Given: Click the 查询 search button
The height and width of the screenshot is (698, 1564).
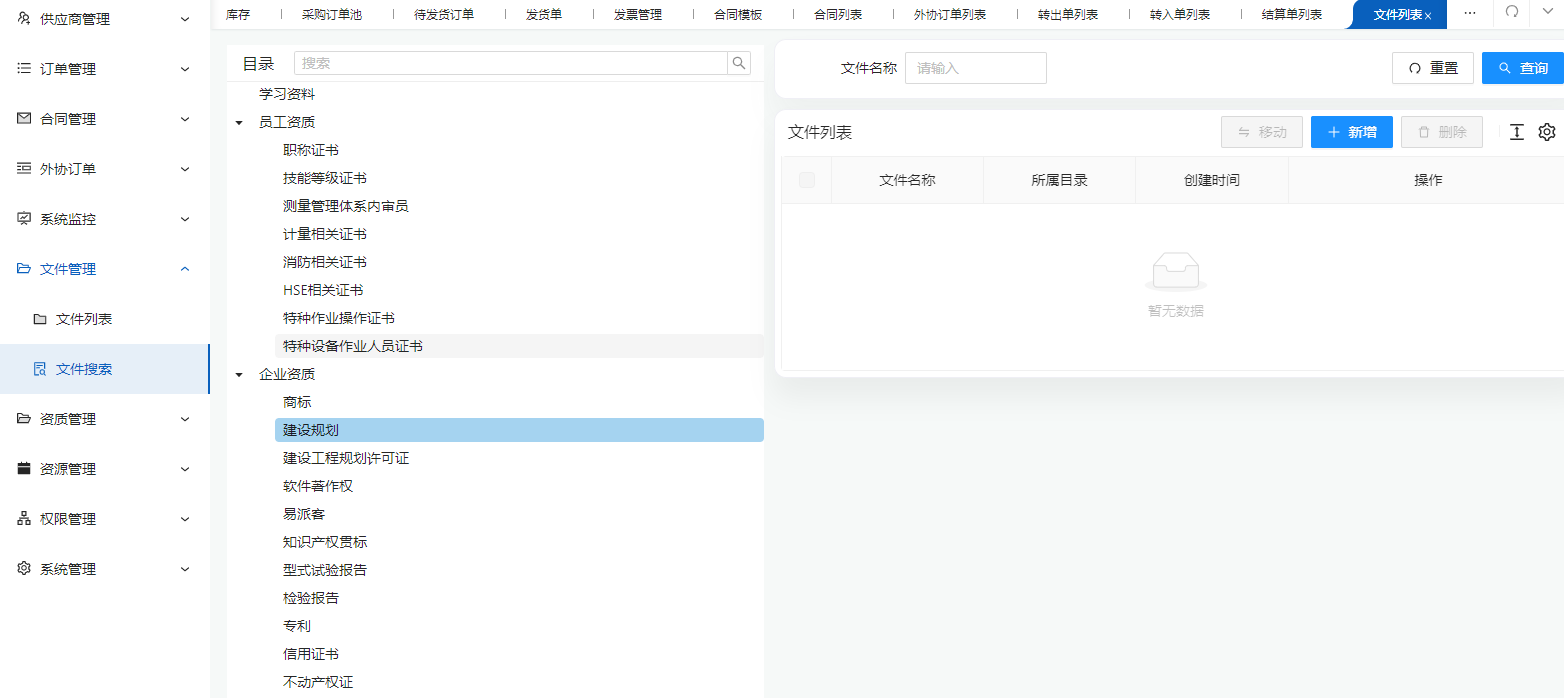Looking at the screenshot, I should click(1522, 68).
